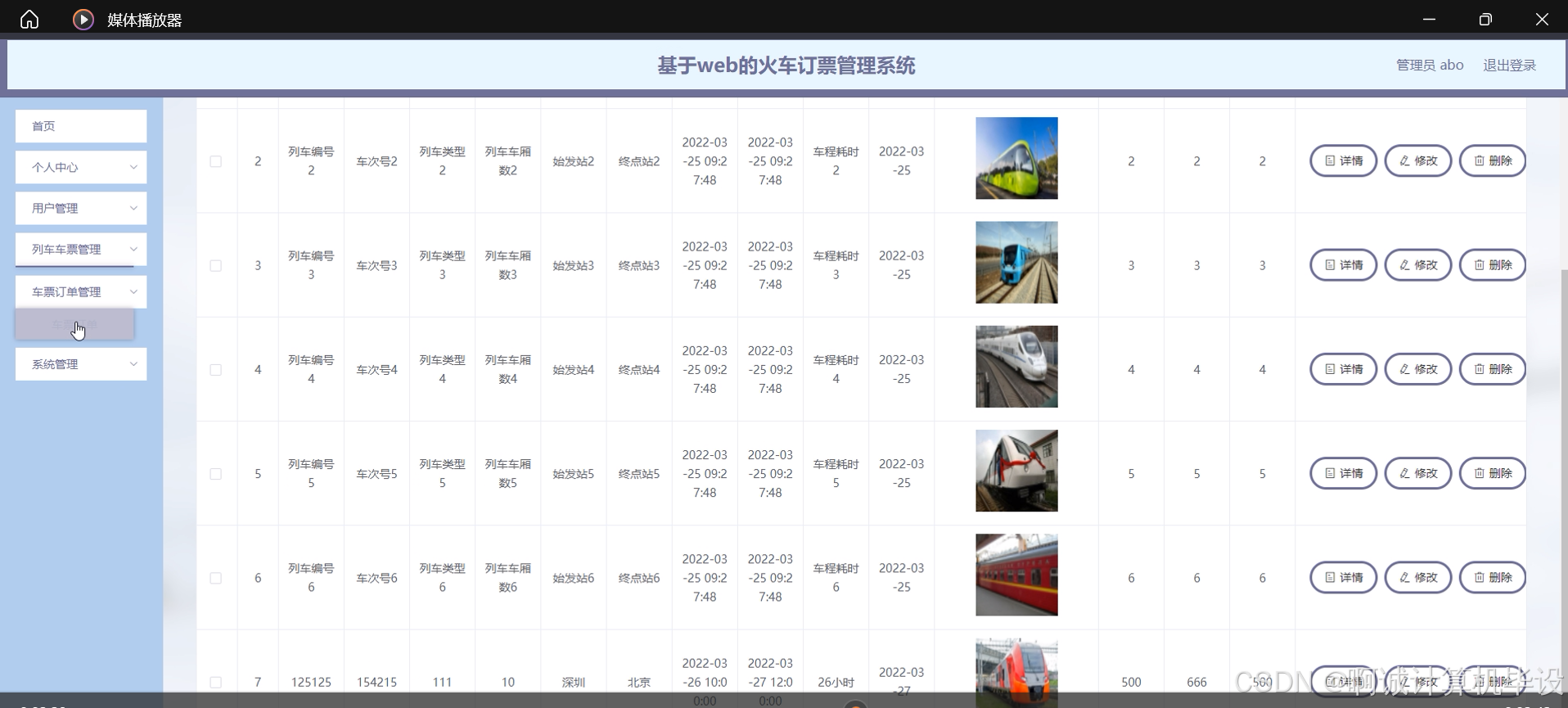Edit row 6 using 修改
Viewport: 1568px width, 708px height.
[x=1417, y=577]
